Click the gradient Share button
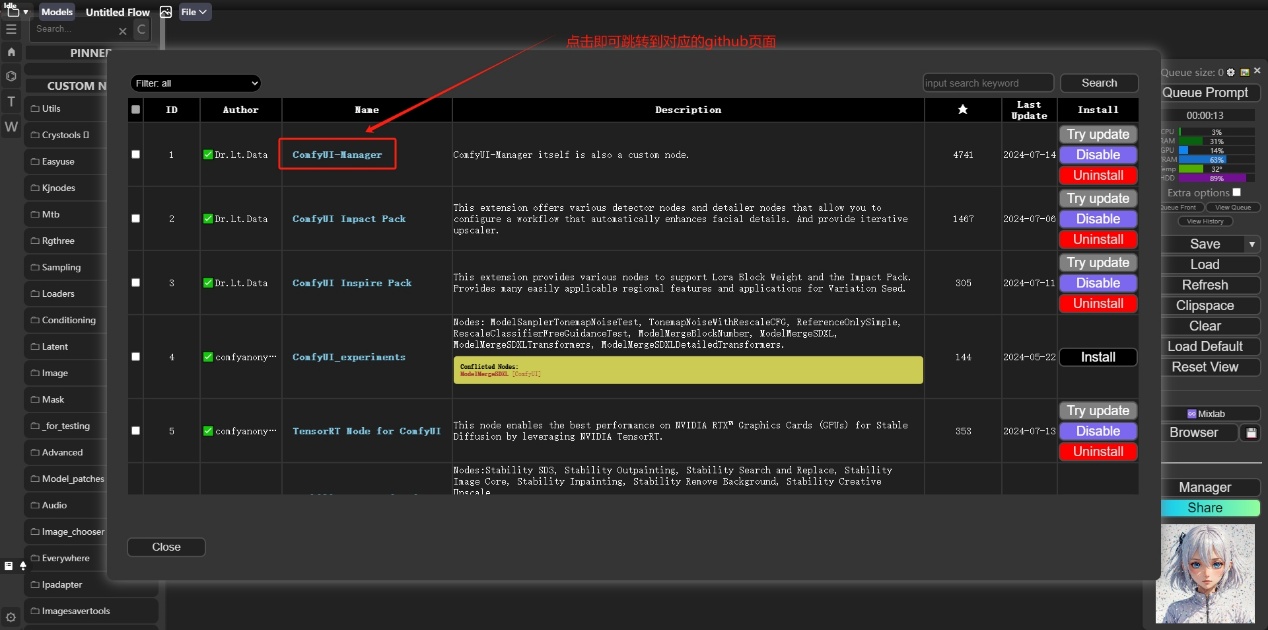The width and height of the screenshot is (1268, 630). click(x=1204, y=508)
